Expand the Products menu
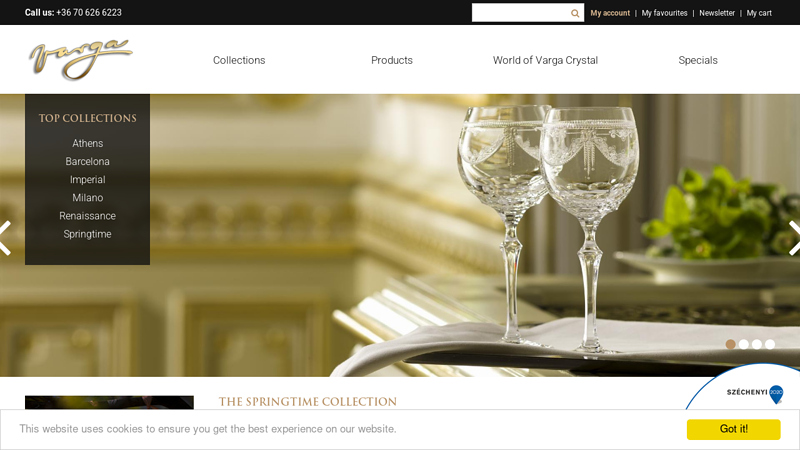 [x=392, y=60]
